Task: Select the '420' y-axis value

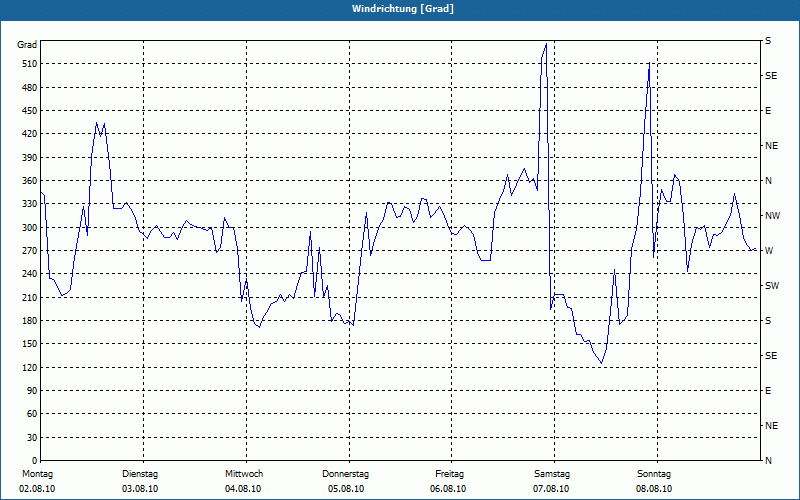Action: [30, 134]
